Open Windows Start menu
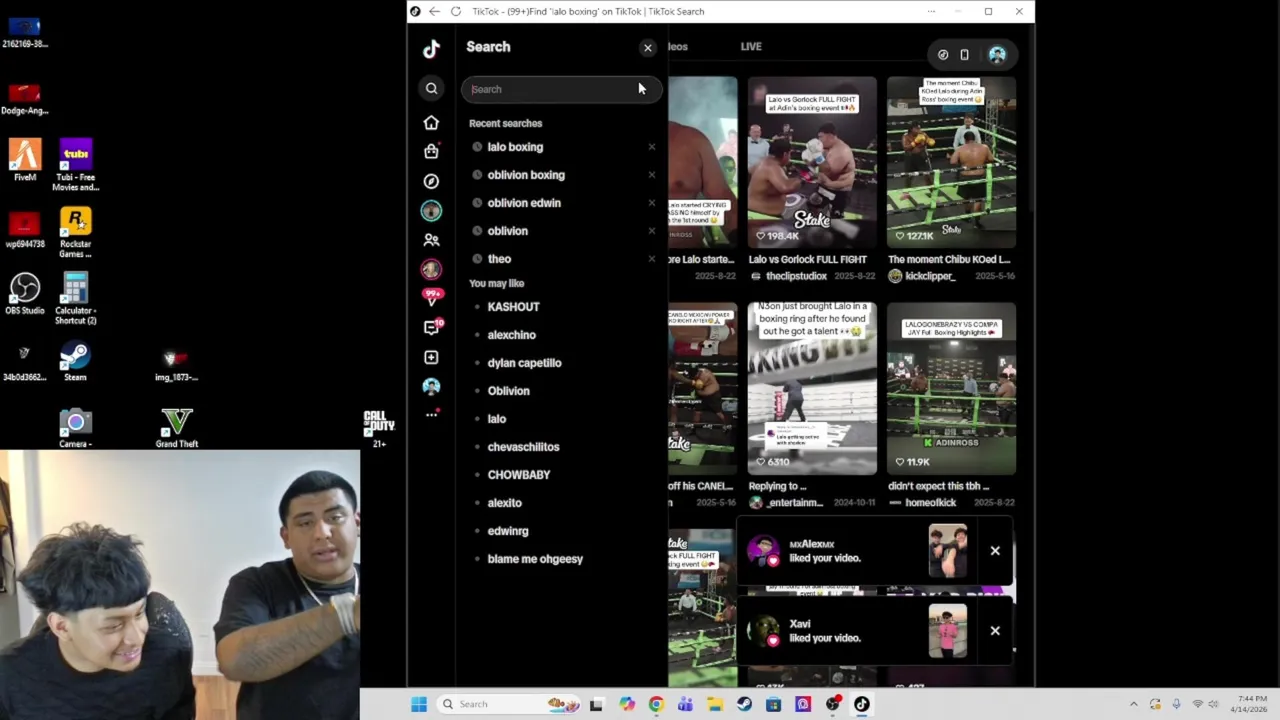The image size is (1280, 720). pyautogui.click(x=419, y=704)
